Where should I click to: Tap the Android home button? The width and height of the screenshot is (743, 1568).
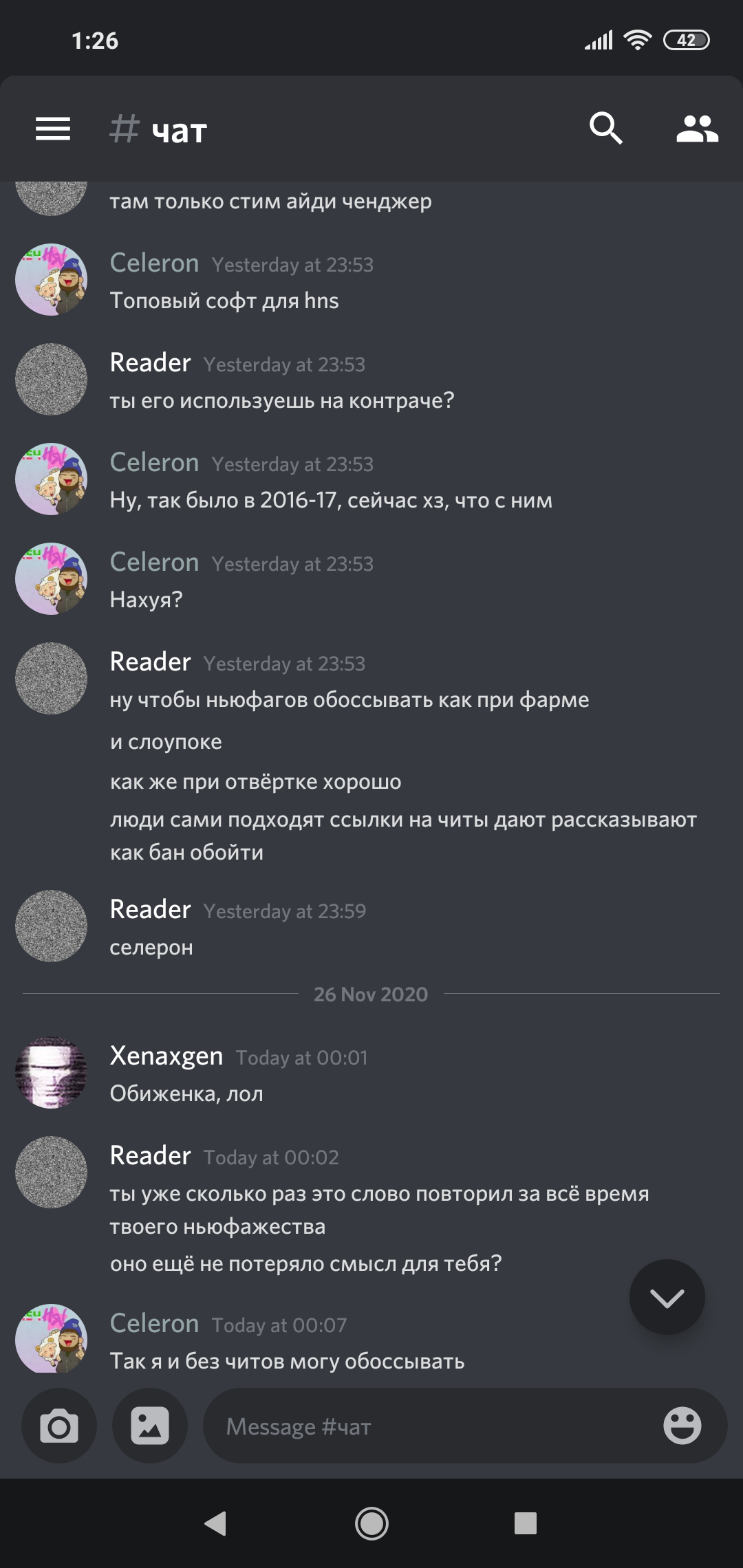tap(371, 1523)
